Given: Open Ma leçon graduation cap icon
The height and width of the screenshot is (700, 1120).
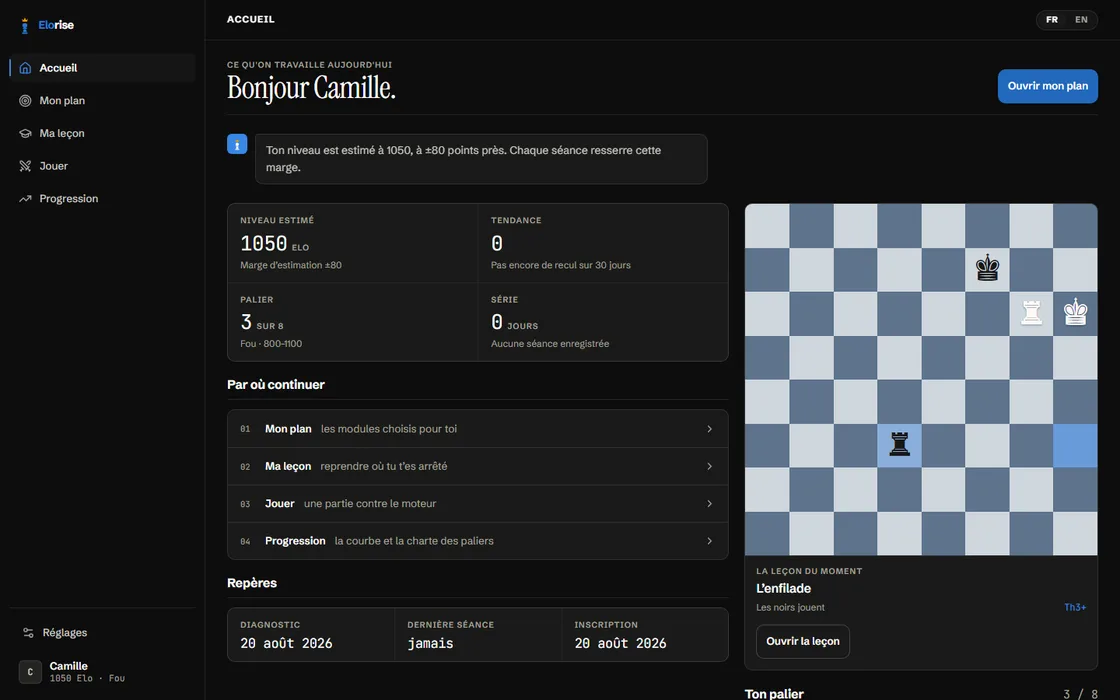Looking at the screenshot, I should [x=25, y=134].
